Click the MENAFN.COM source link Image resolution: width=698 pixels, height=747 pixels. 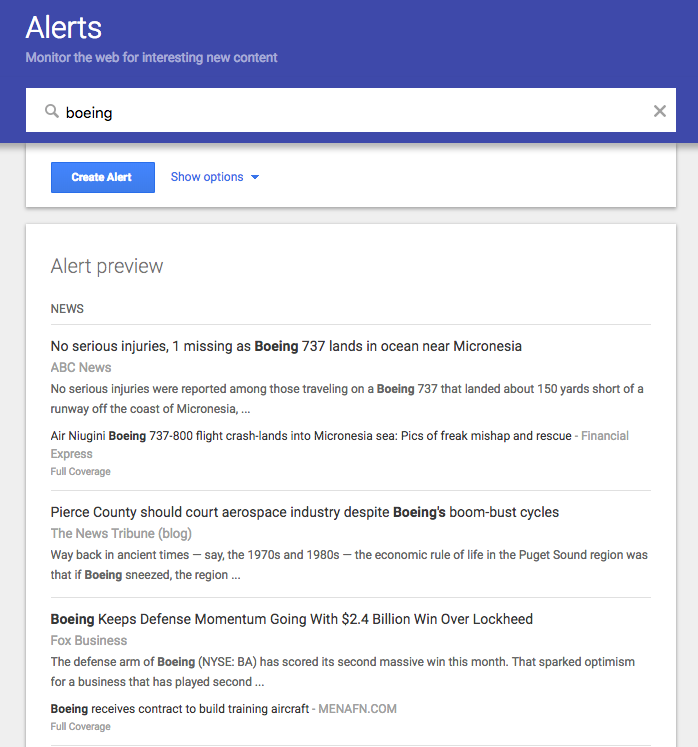click(357, 709)
